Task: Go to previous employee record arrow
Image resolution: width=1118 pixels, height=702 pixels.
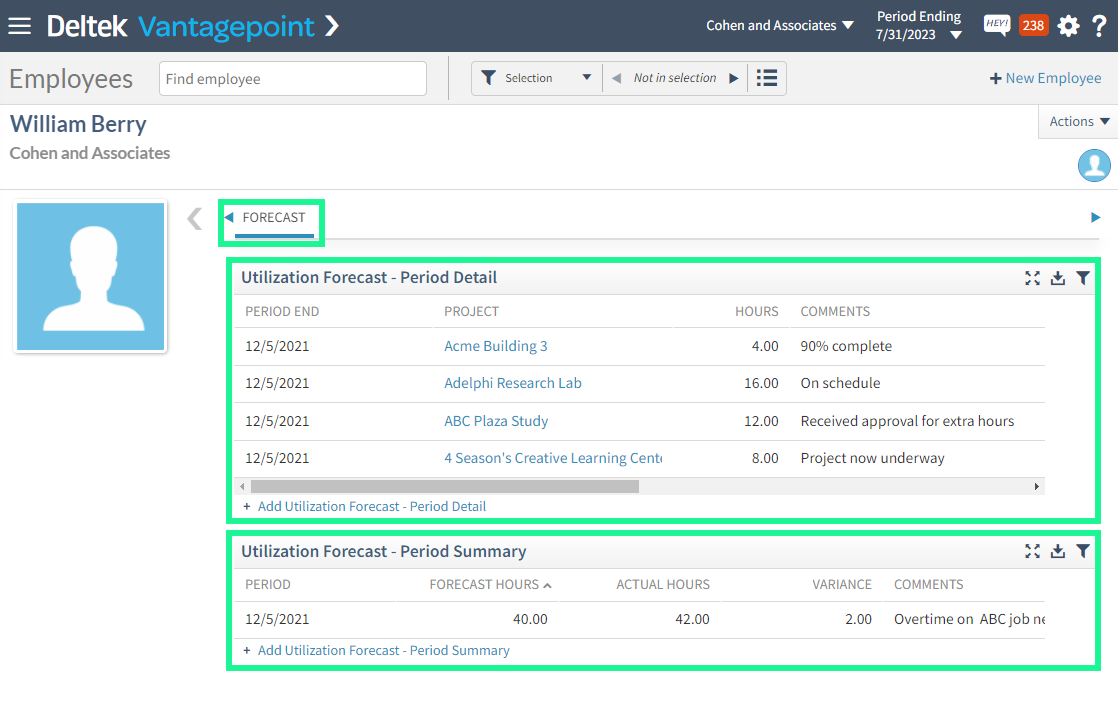Action: (617, 78)
